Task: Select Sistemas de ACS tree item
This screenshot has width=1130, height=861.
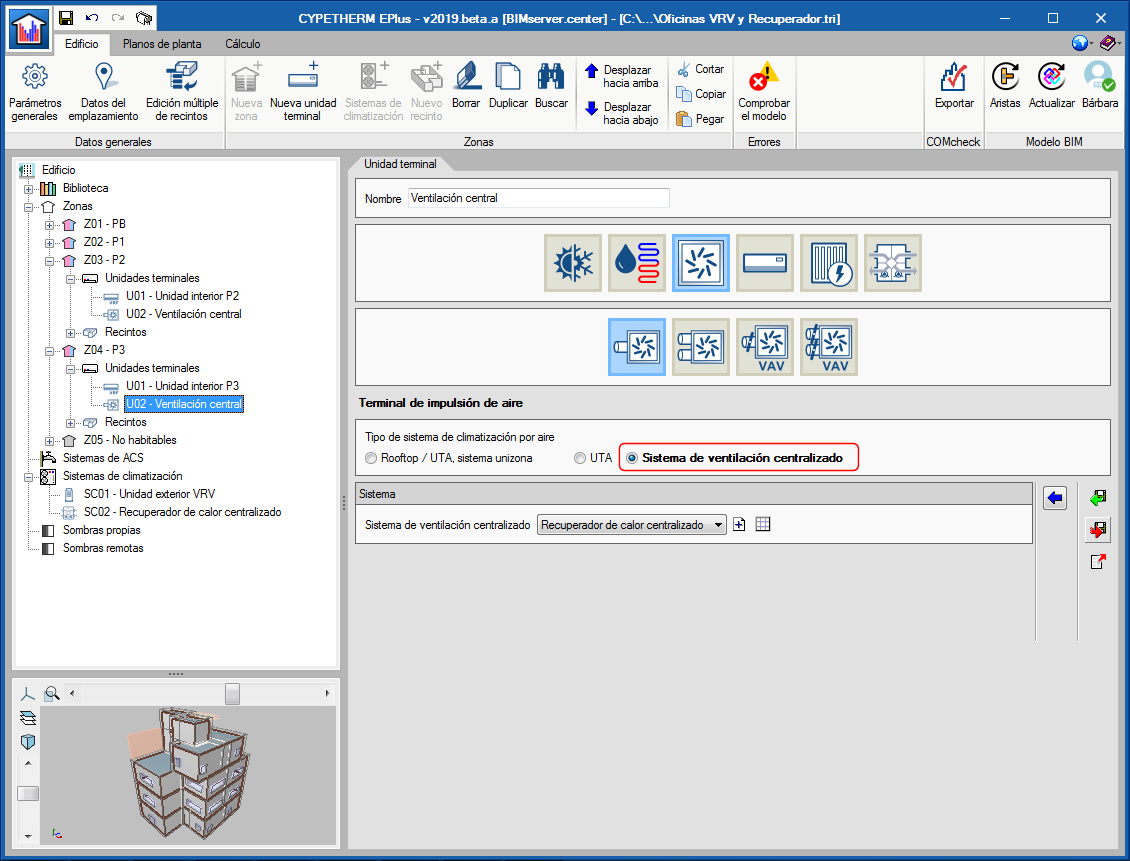Action: click(x=103, y=458)
